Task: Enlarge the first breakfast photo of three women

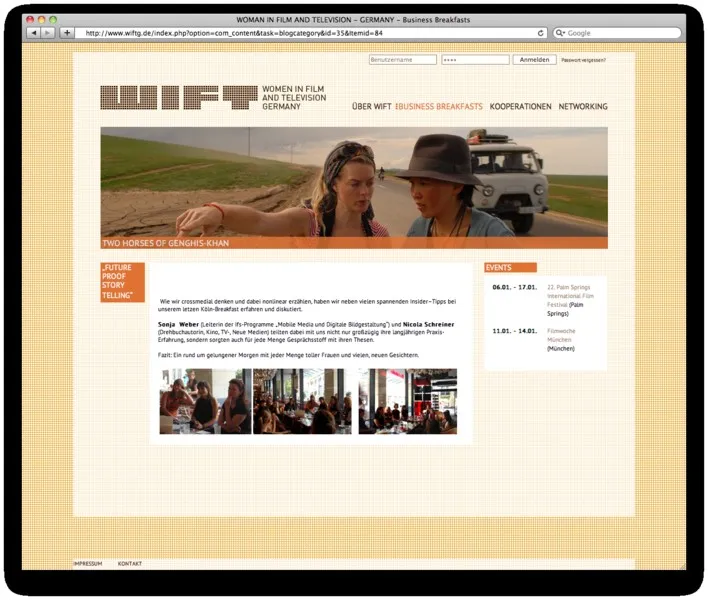Action: (x=205, y=401)
